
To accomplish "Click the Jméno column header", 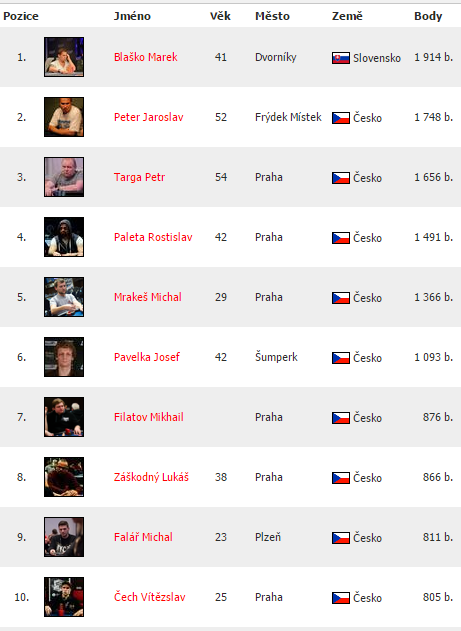I will pyautogui.click(x=132, y=16).
